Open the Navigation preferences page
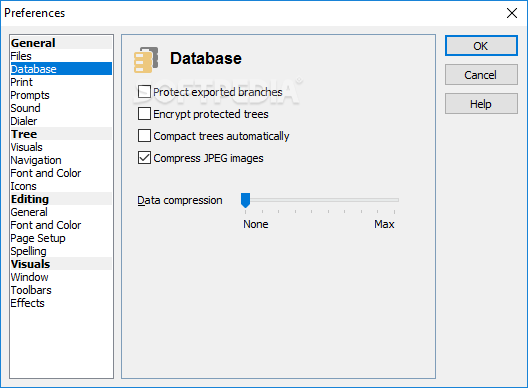The width and height of the screenshot is (528, 388). click(x=61, y=160)
